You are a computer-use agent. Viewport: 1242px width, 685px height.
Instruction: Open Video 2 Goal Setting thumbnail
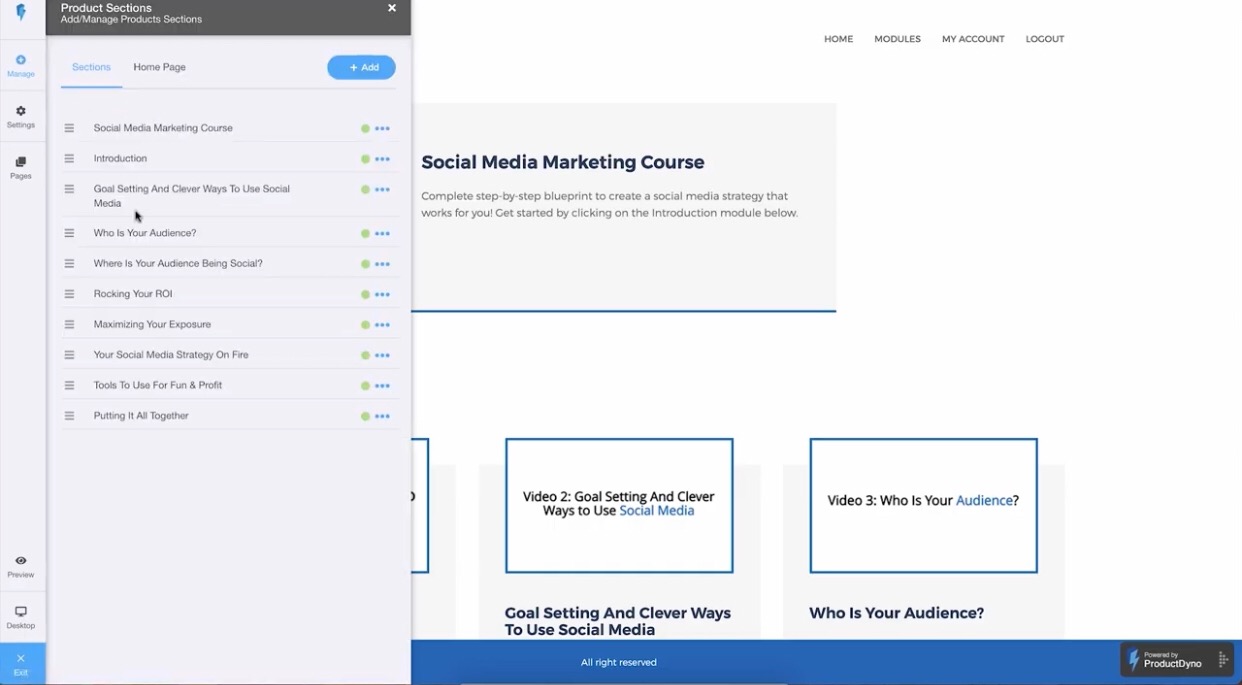tap(619, 505)
